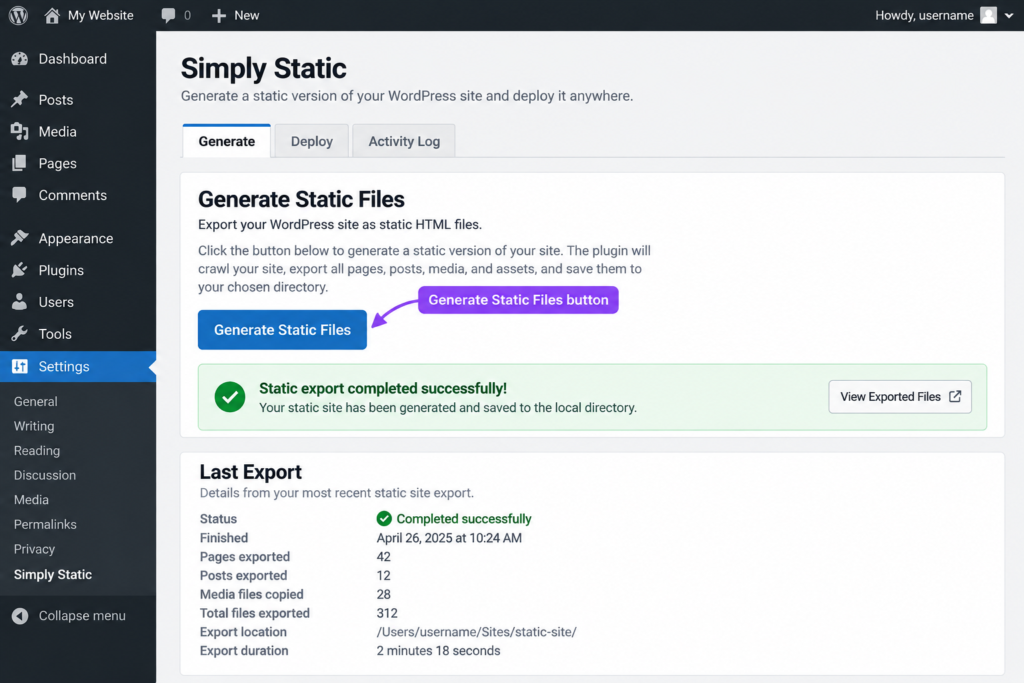The width and height of the screenshot is (1024, 683).
Task: Click the Collapse menu label
Action: (x=82, y=616)
